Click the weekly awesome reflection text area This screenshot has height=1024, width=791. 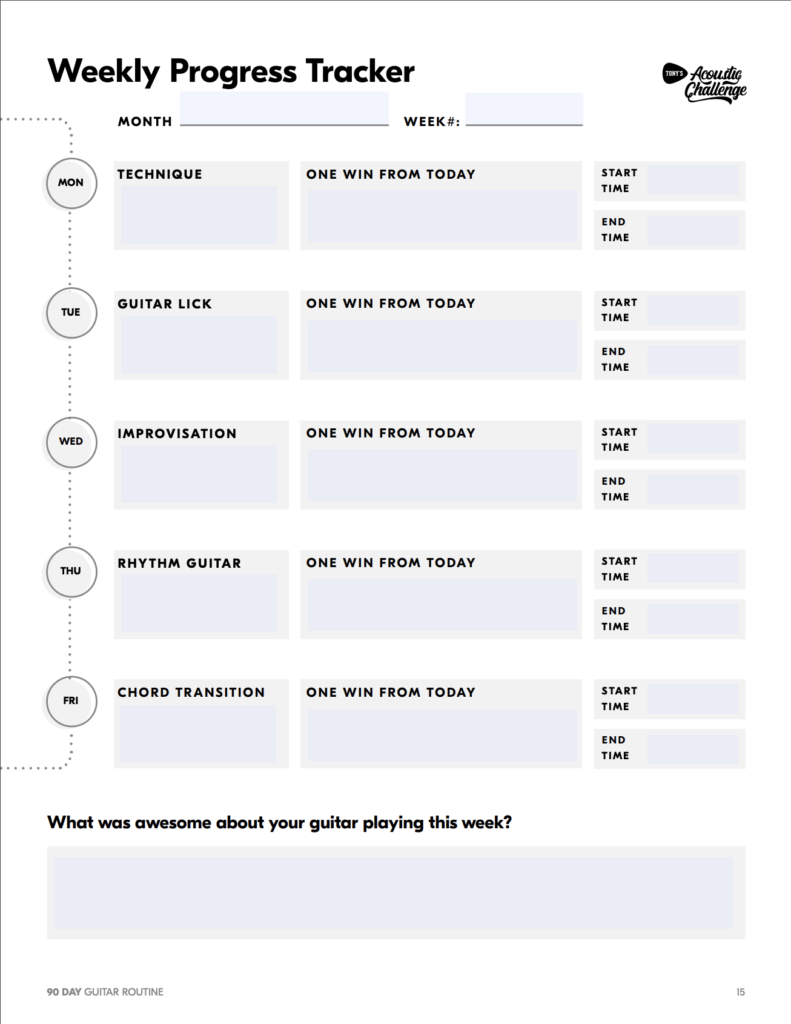click(x=395, y=892)
